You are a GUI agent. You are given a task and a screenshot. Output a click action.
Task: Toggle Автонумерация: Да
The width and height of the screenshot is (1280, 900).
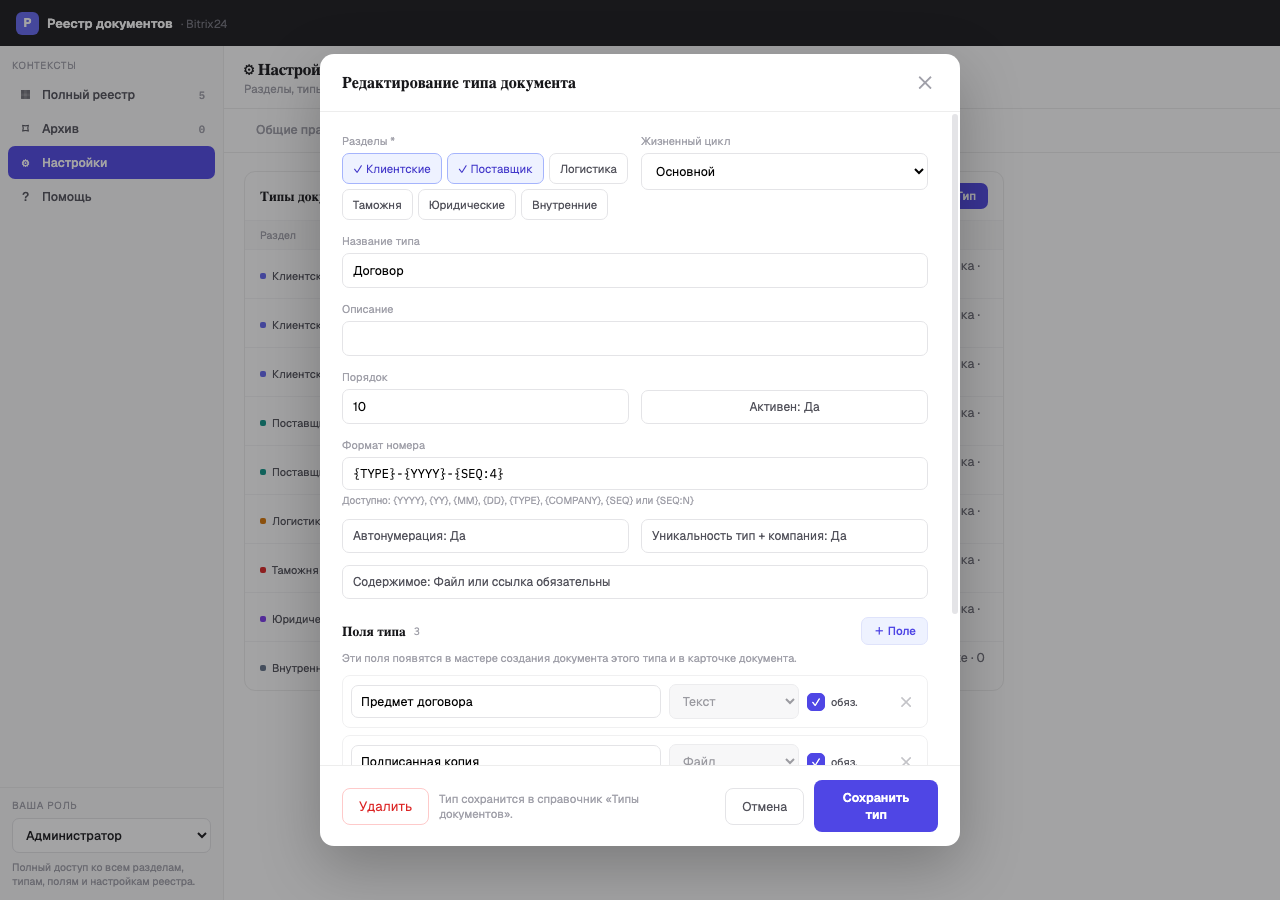485,536
